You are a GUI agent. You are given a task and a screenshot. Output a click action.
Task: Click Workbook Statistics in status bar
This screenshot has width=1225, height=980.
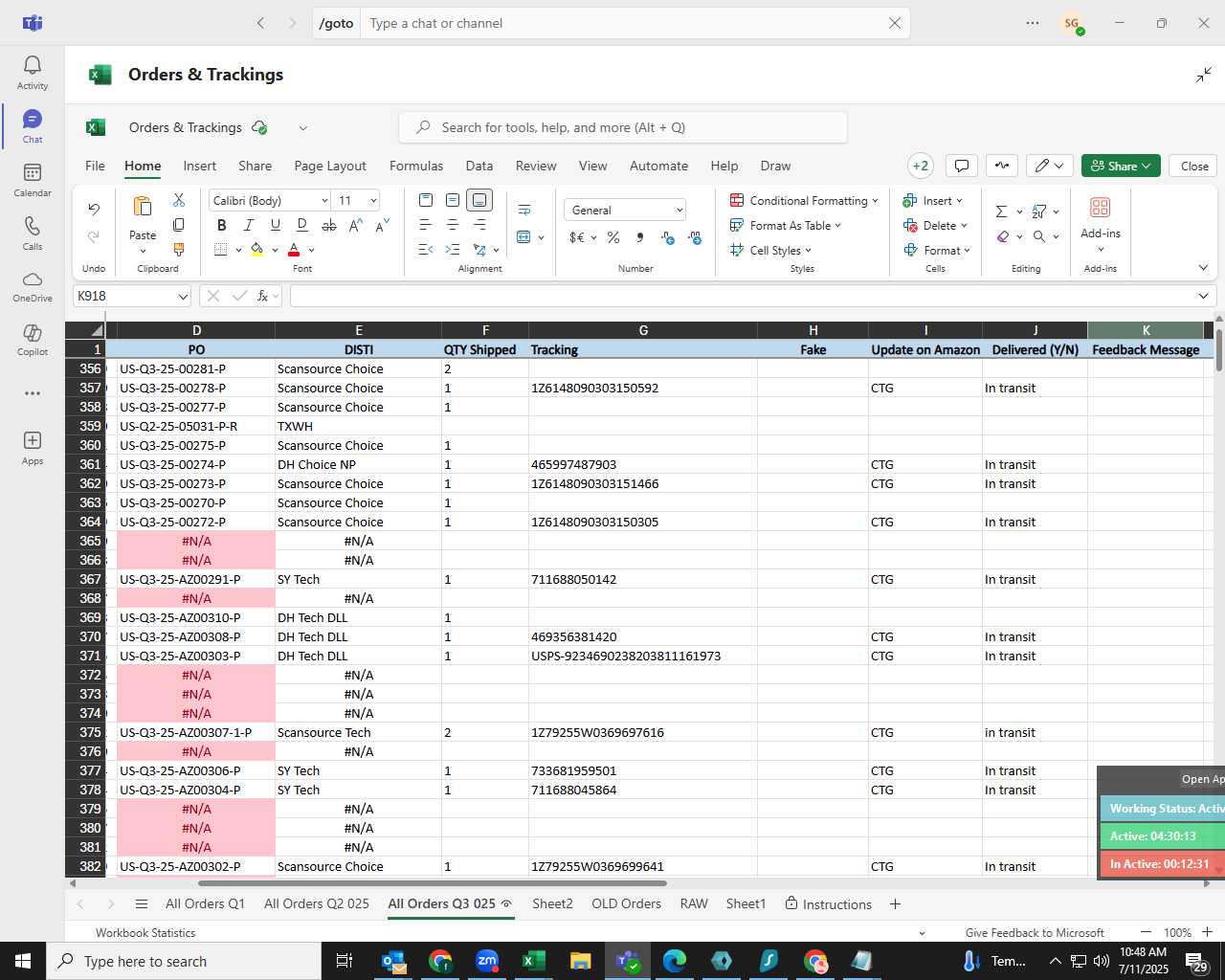point(145,933)
